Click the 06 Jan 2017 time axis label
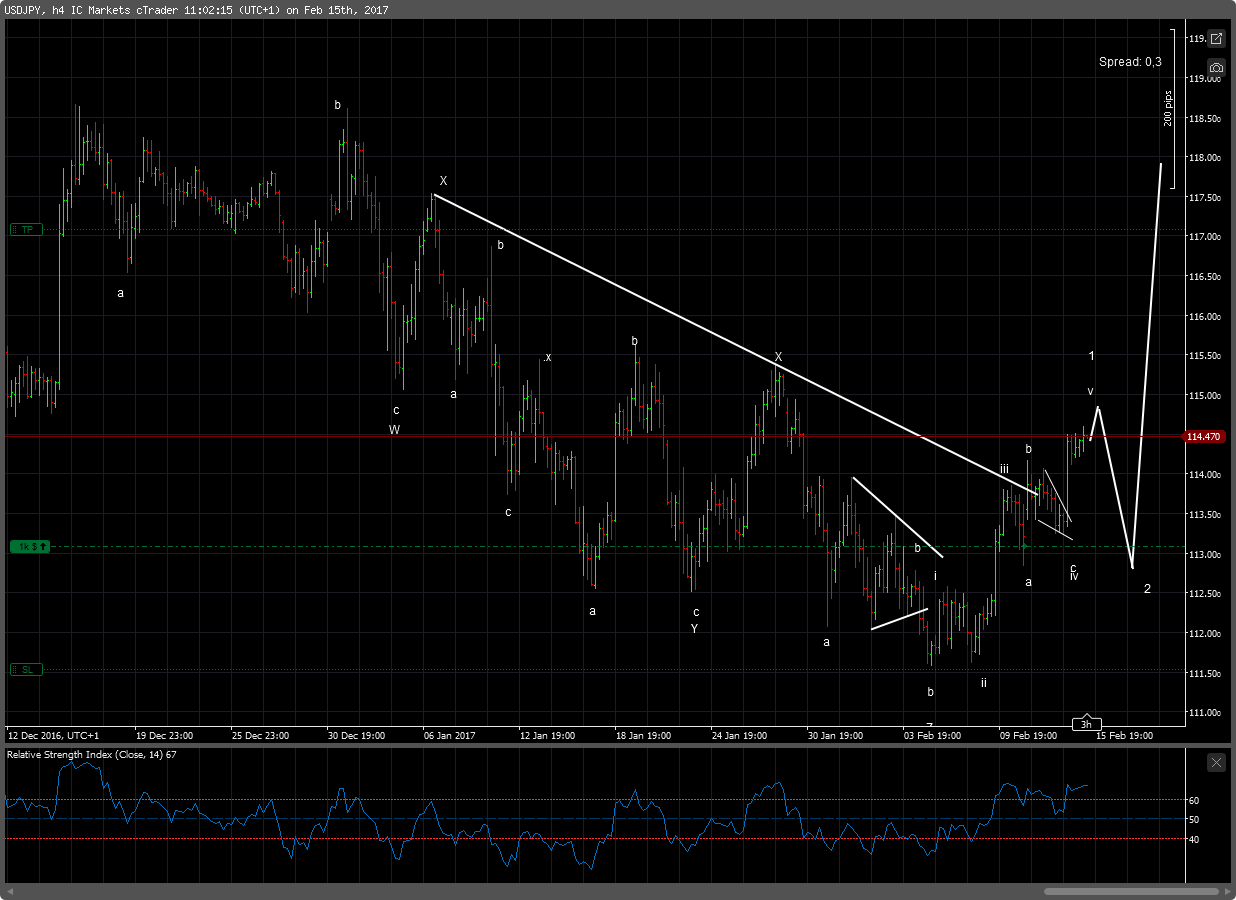Screen dimensions: 1236x900 (449, 735)
